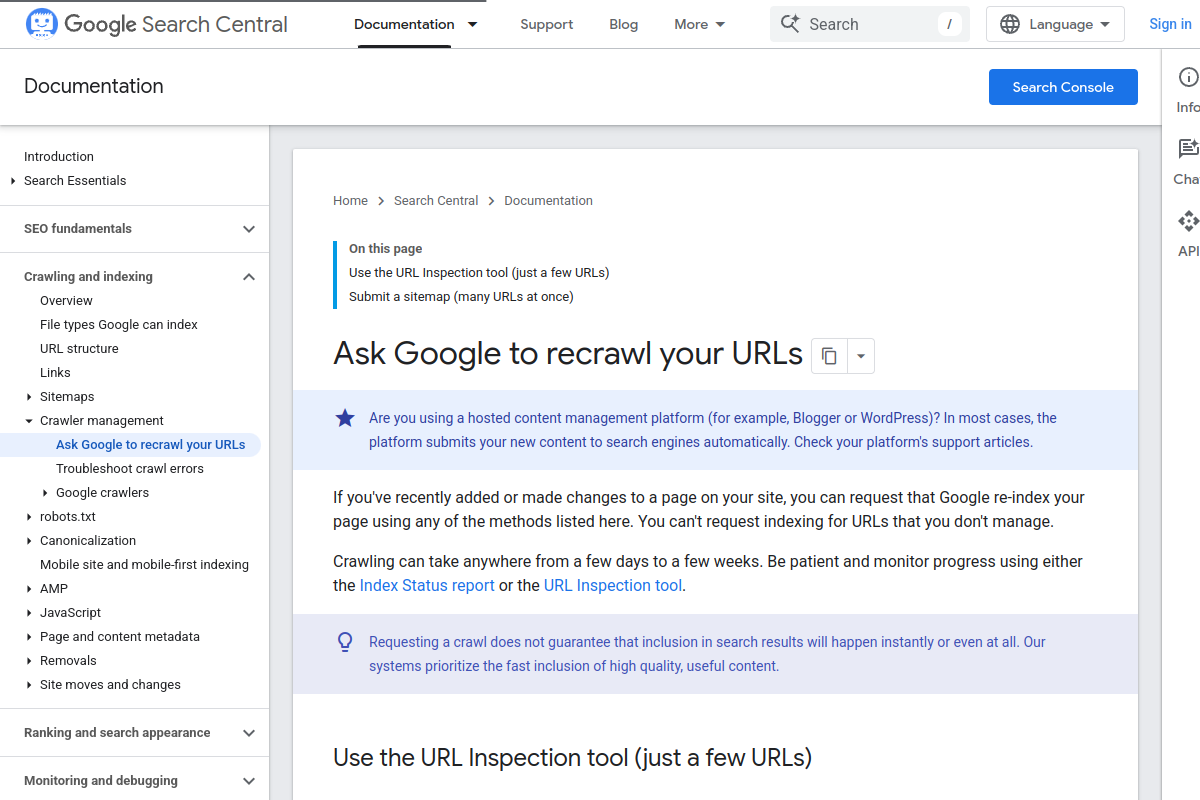Open the Language dropdown

tap(1055, 24)
